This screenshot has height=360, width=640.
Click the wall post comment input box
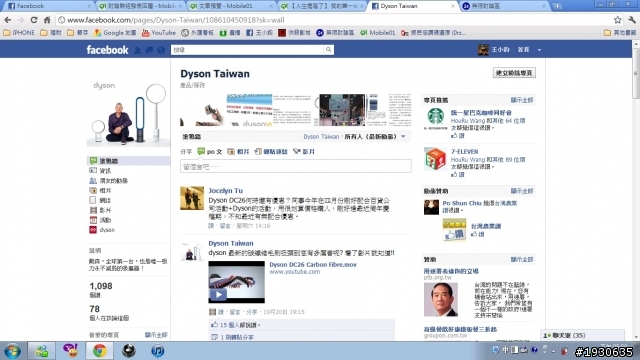click(296, 166)
